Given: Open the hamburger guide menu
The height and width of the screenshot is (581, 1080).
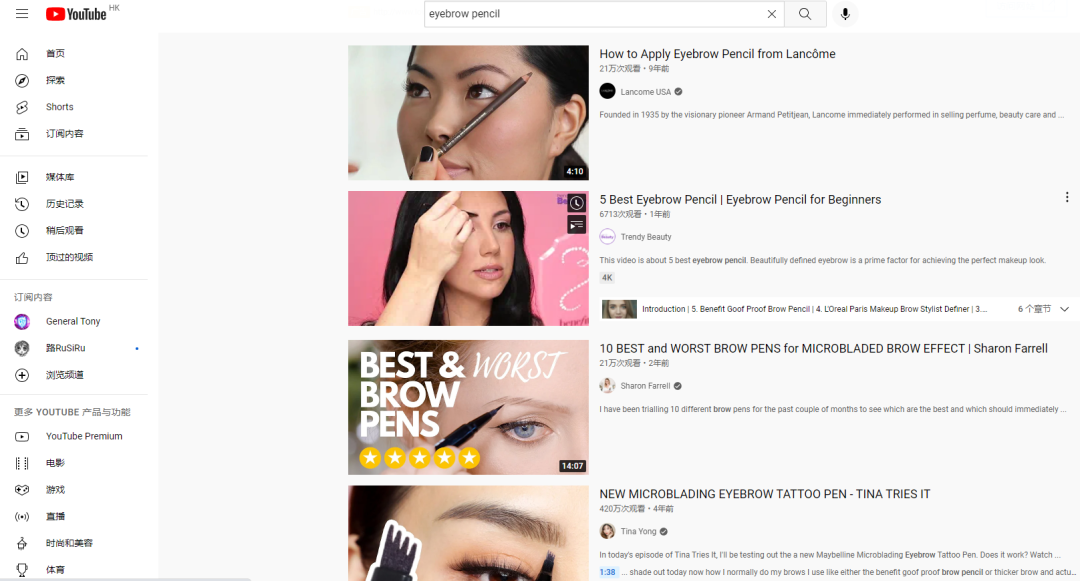Looking at the screenshot, I should 22,14.
